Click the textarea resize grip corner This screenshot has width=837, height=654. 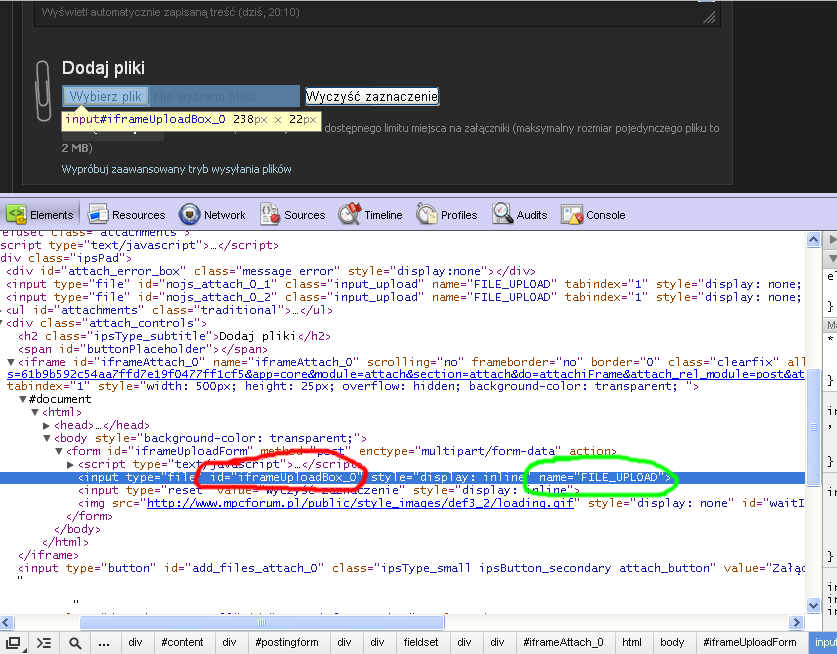709,18
